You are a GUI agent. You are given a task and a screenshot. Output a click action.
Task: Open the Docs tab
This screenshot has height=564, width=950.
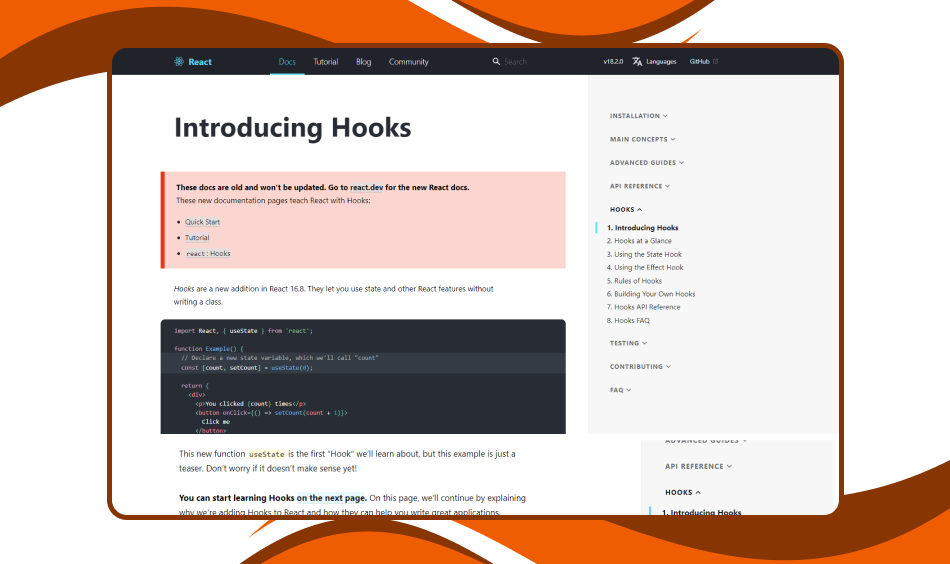[287, 61]
